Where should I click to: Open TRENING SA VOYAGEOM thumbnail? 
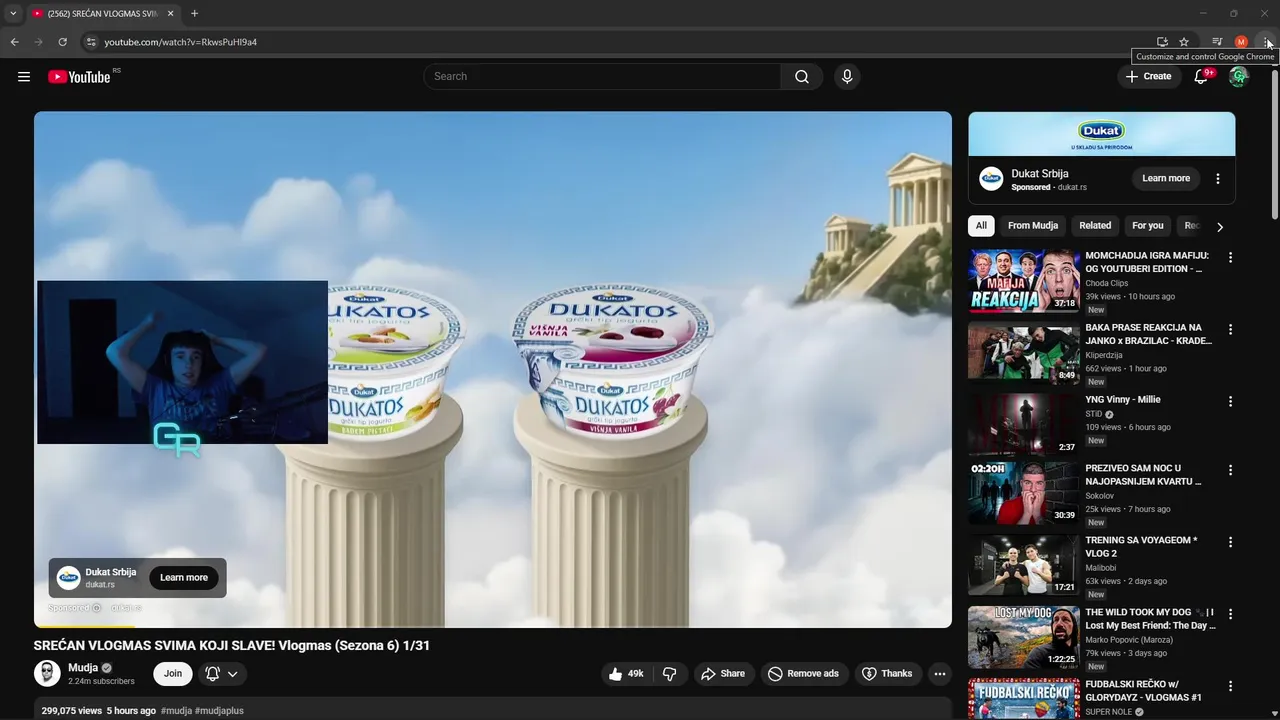[1023, 565]
